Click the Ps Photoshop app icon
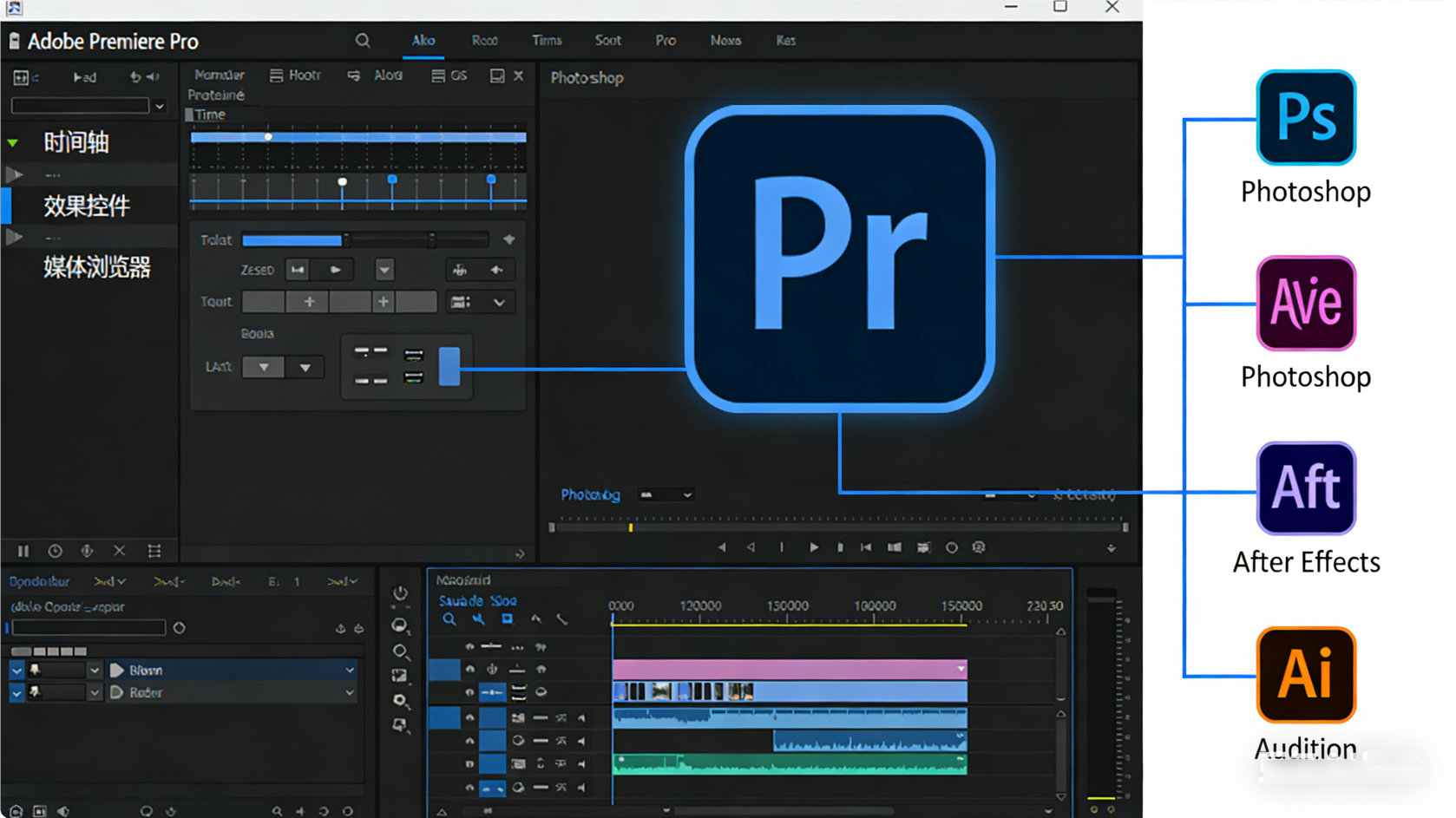Screen dimensions: 1456x818 1305,118
